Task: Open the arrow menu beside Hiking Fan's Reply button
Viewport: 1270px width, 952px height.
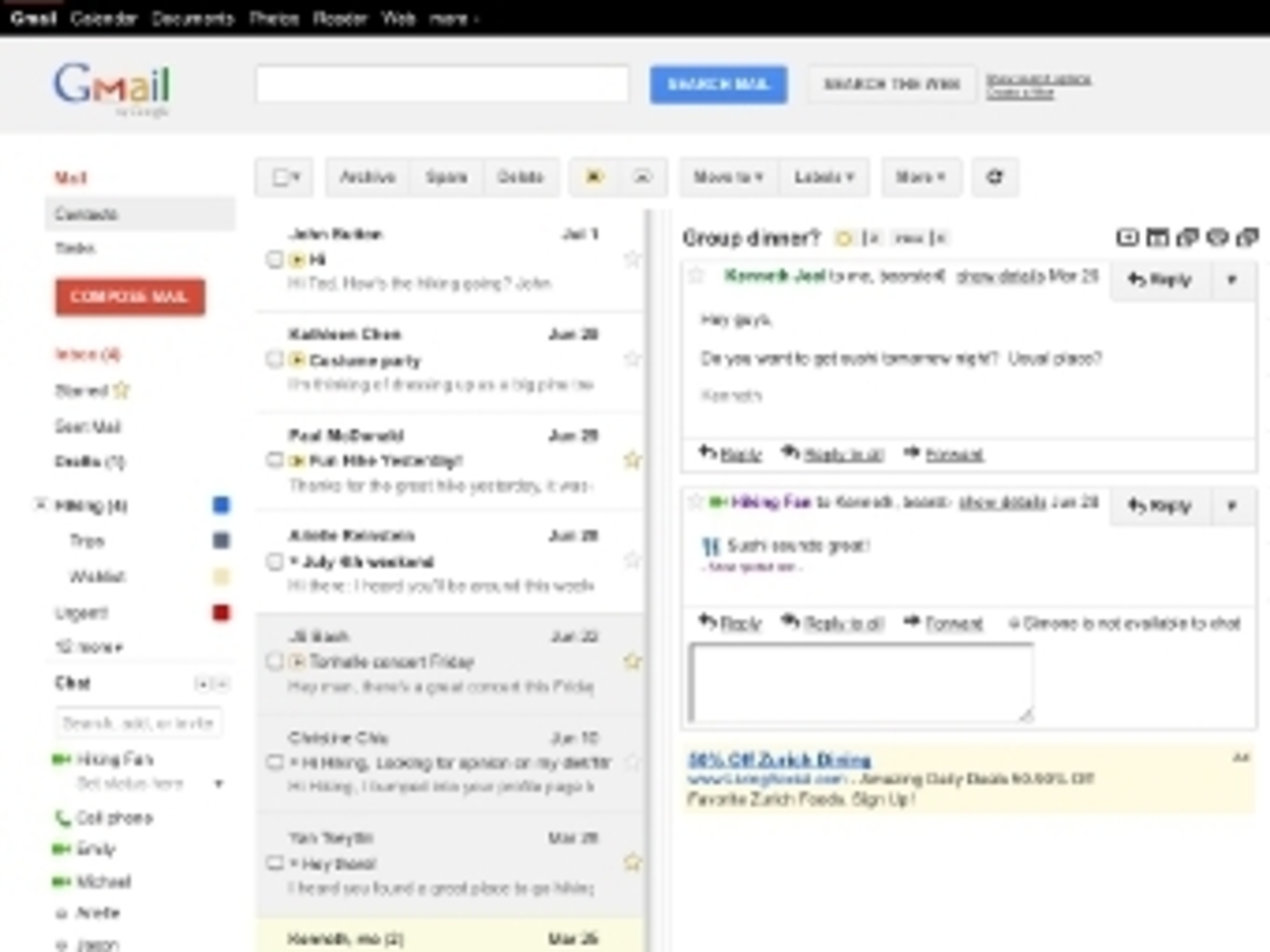Action: tap(1231, 506)
